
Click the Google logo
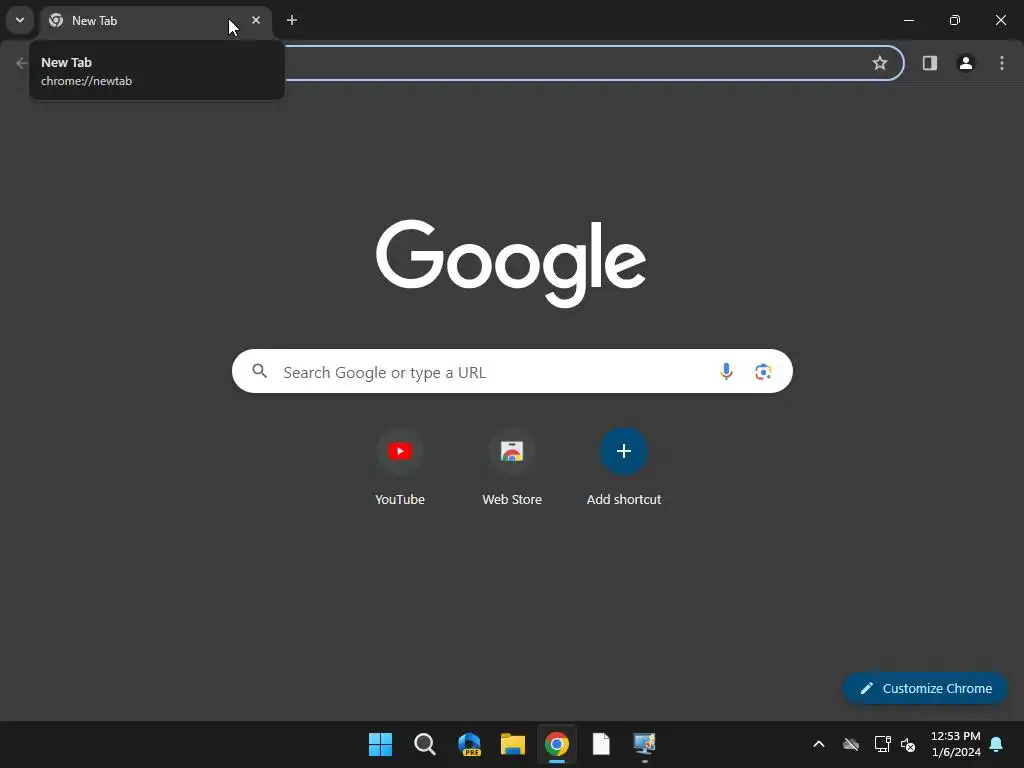[x=511, y=263]
